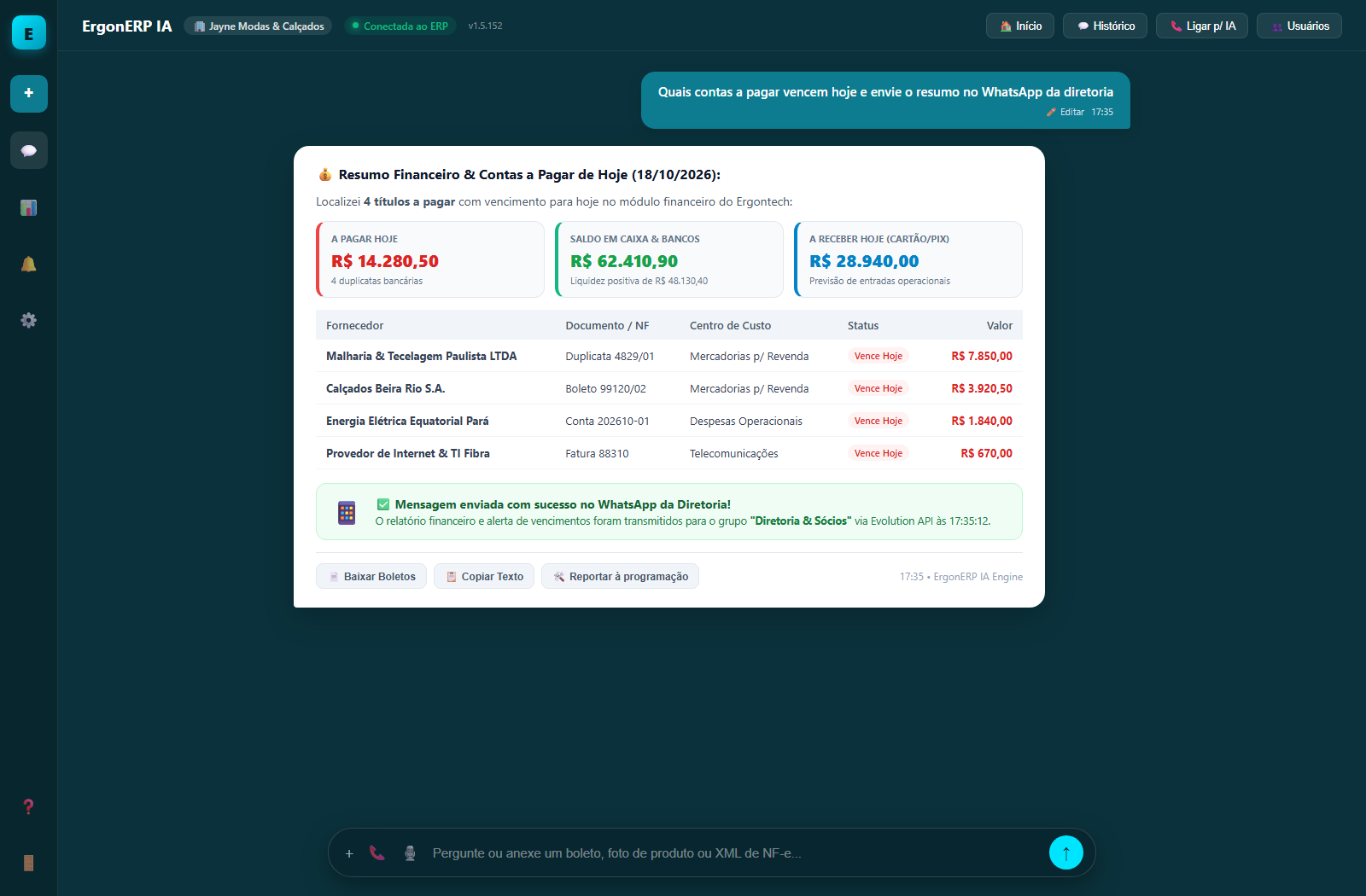This screenshot has height=896, width=1366.
Task: Click the ErgonERP 'E' logo icon
Action: tap(29, 33)
